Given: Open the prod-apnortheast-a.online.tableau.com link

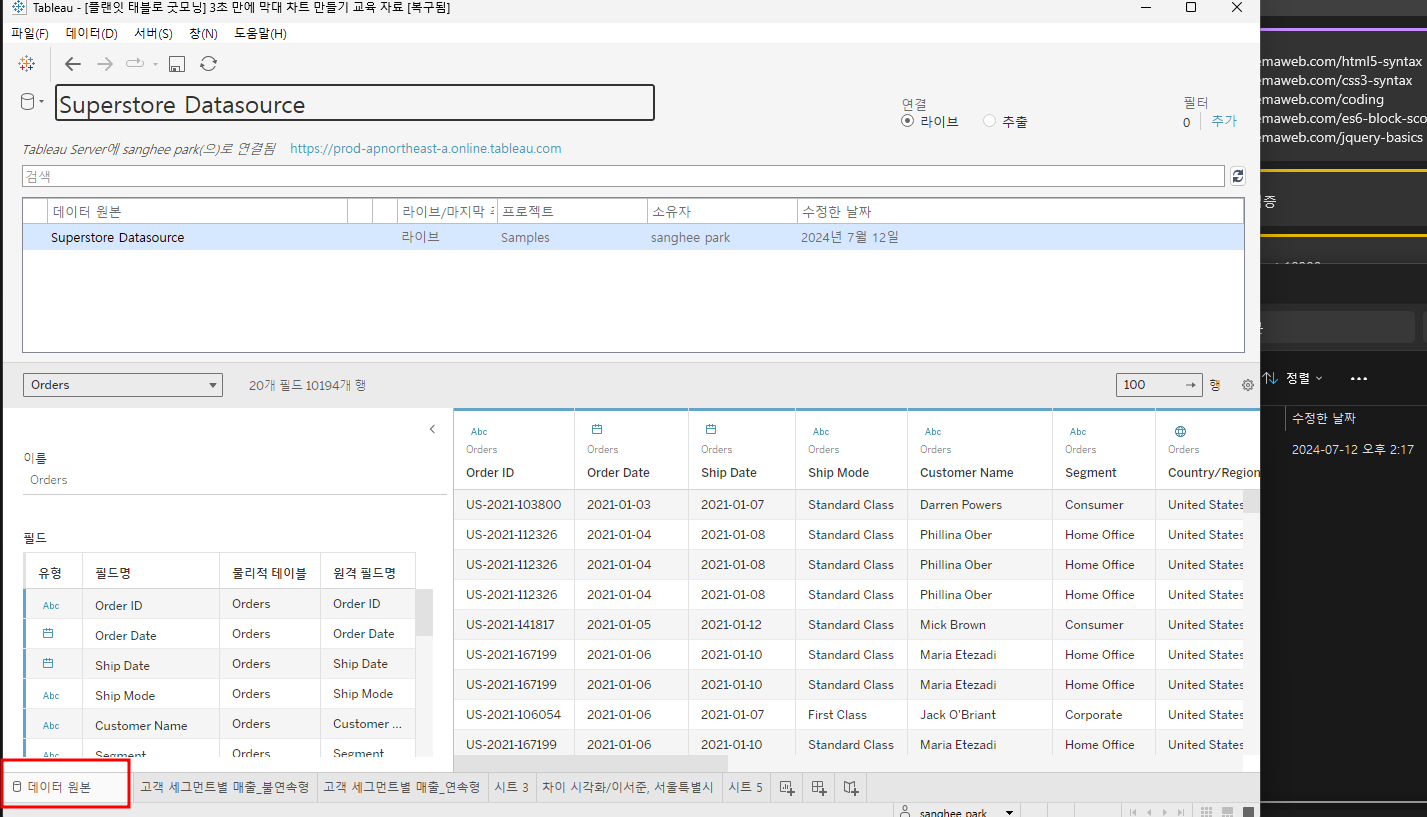Looking at the screenshot, I should (x=426, y=148).
